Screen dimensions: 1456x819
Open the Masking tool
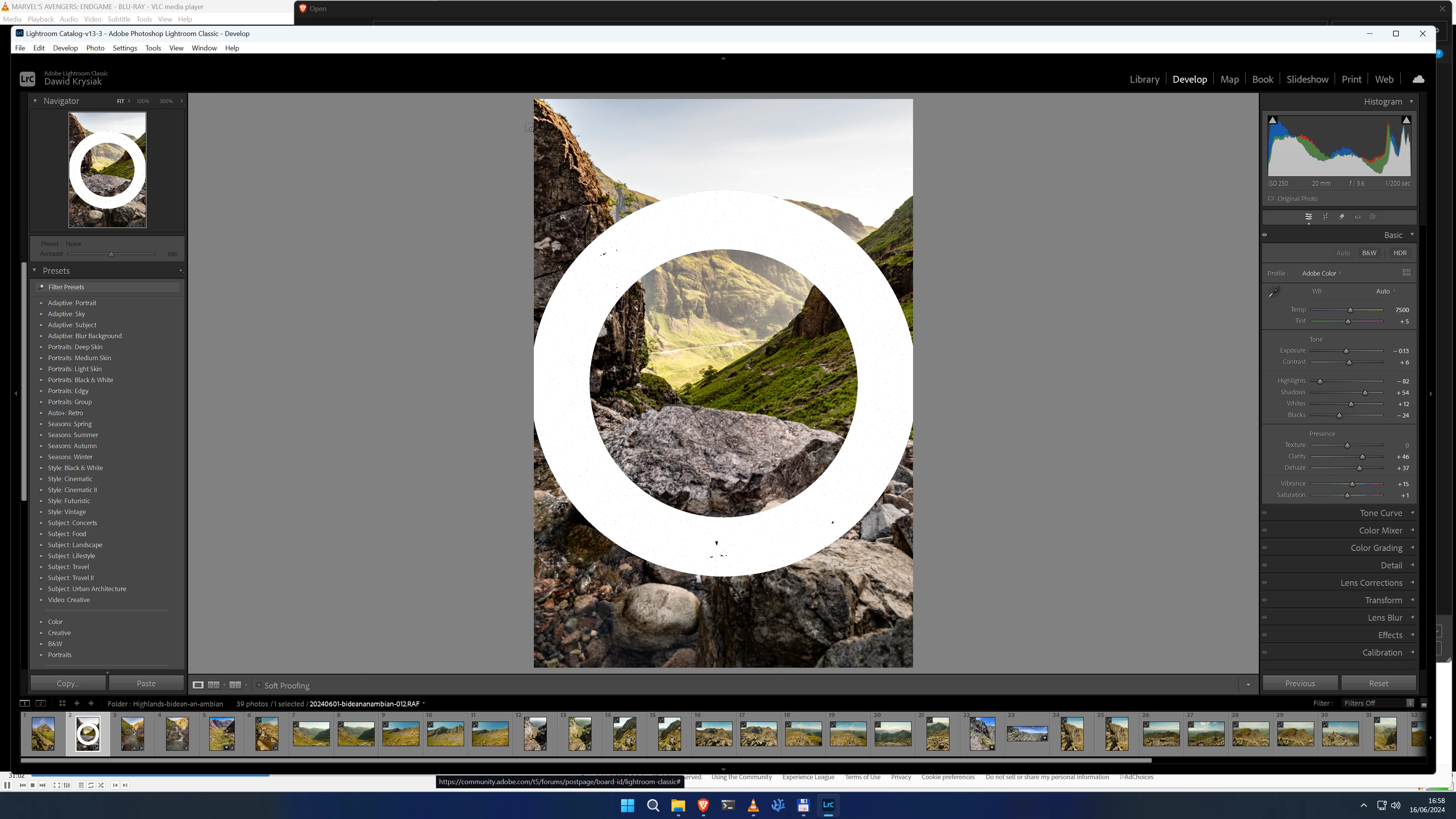click(x=1372, y=217)
